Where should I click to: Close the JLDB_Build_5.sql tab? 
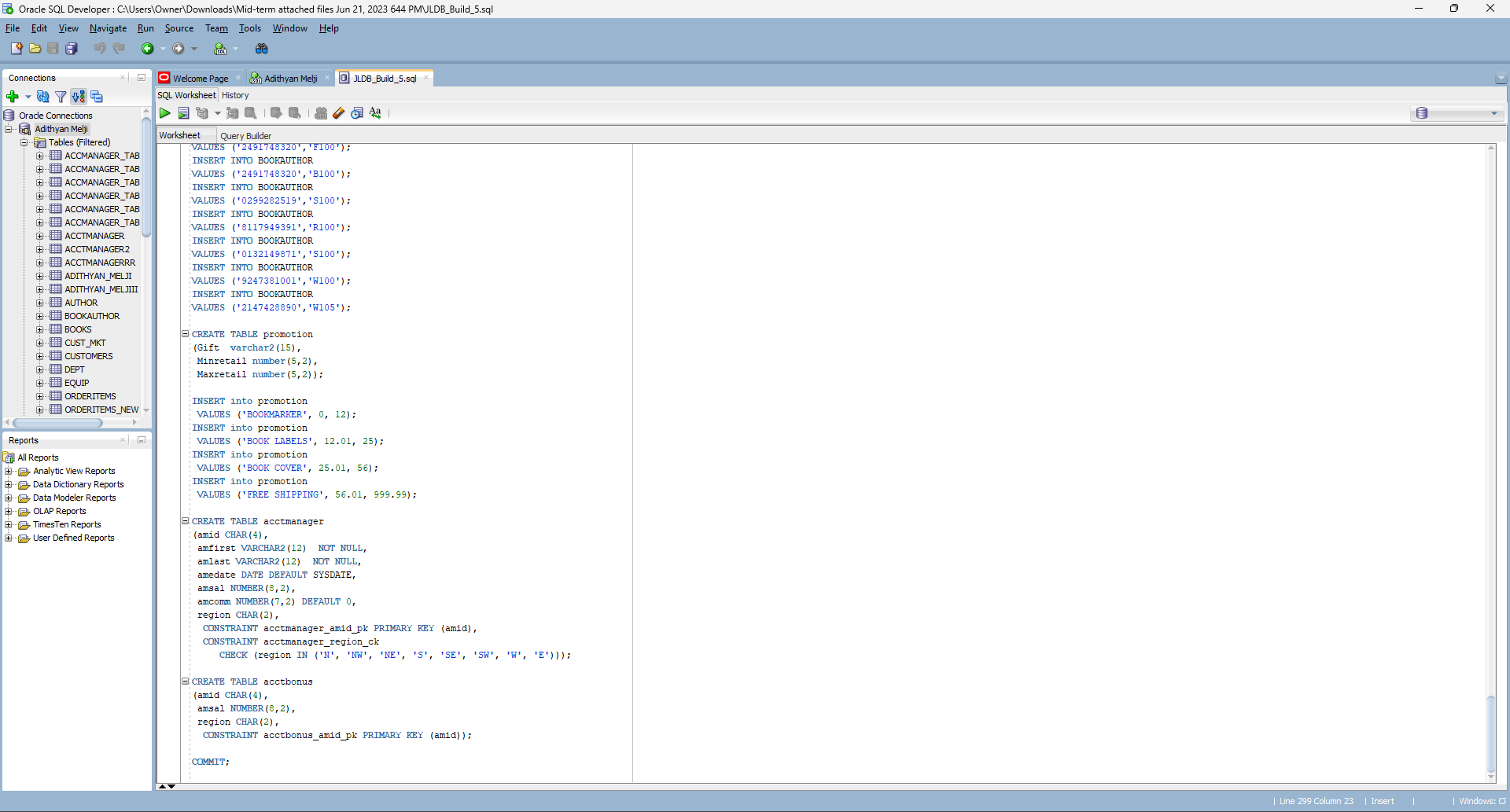click(x=426, y=78)
